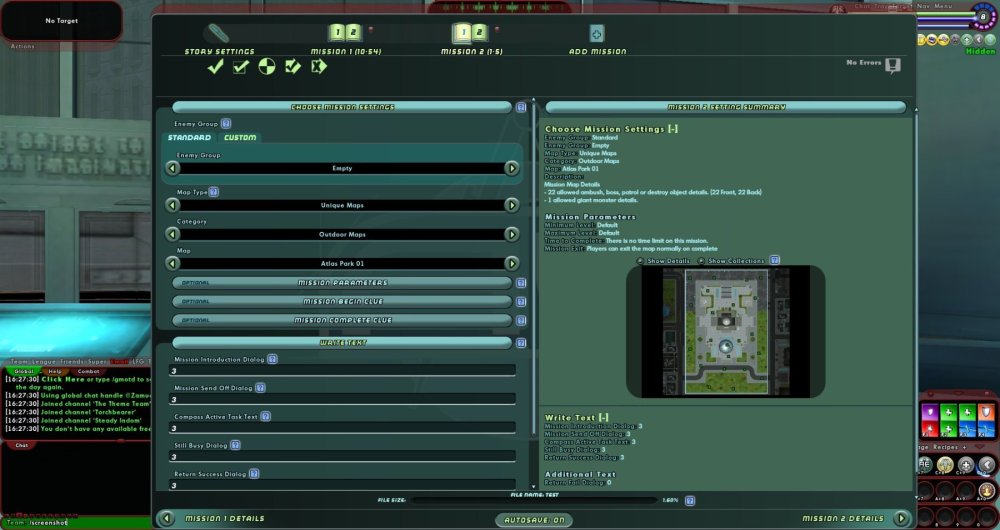Open the Mission 1 (10-54) book icon
This screenshot has width=1000, height=530.
[345, 33]
